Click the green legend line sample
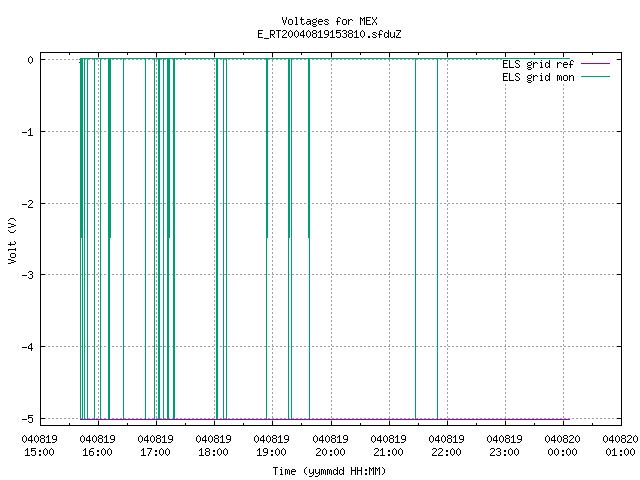Viewport: 640px width, 480px height. pos(595,77)
